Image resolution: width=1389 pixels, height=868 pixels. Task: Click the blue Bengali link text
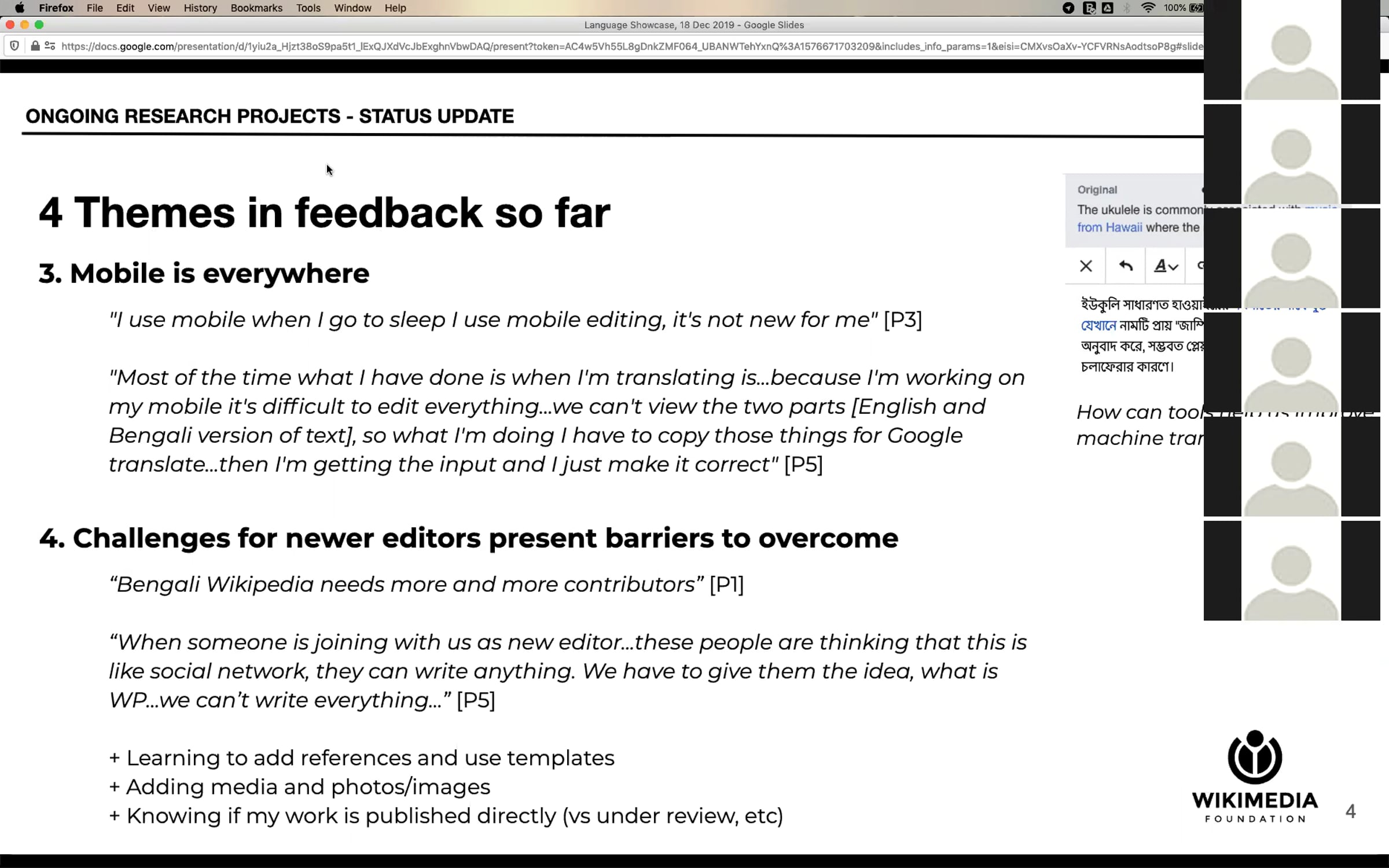(1098, 325)
